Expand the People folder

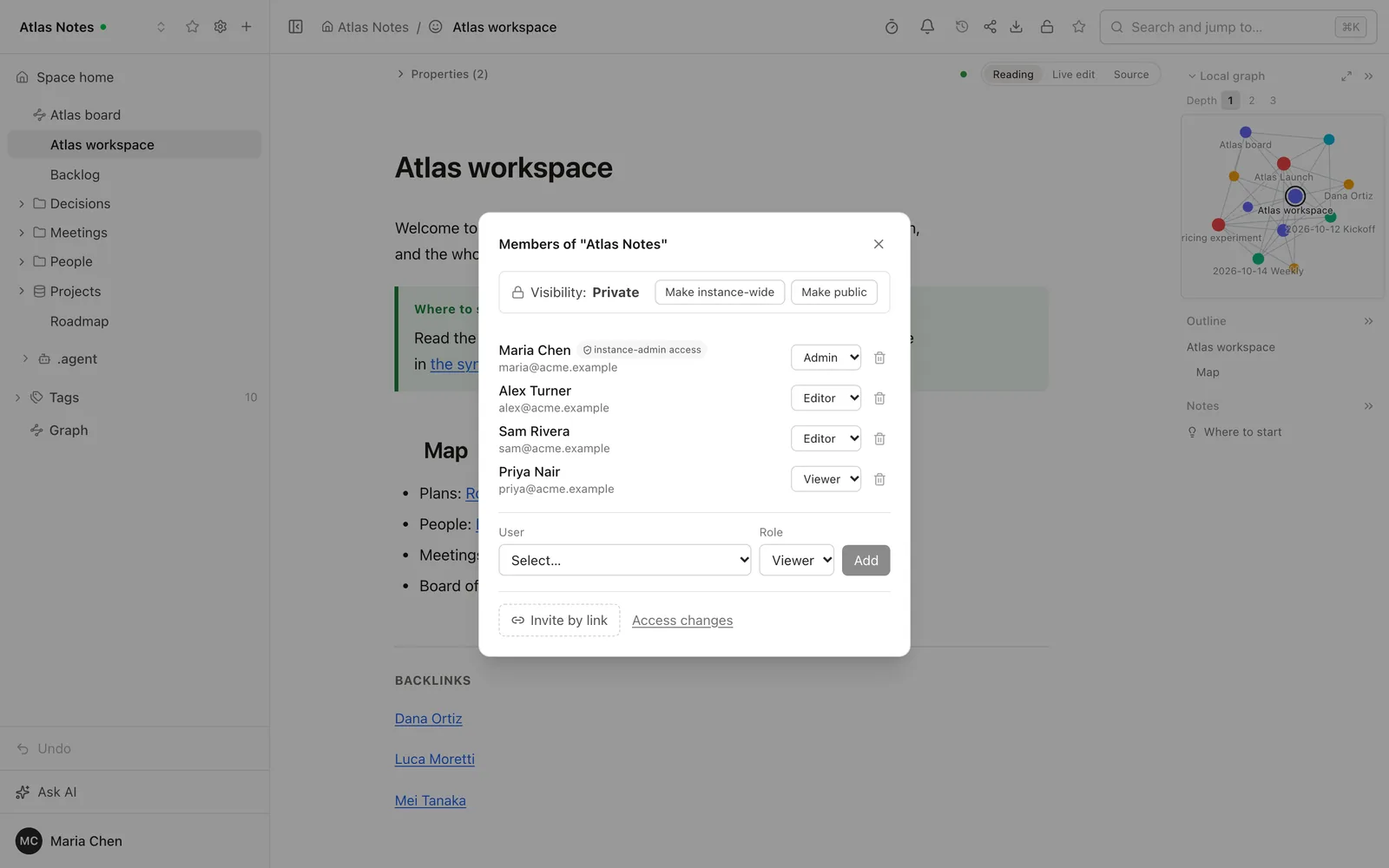(x=22, y=261)
